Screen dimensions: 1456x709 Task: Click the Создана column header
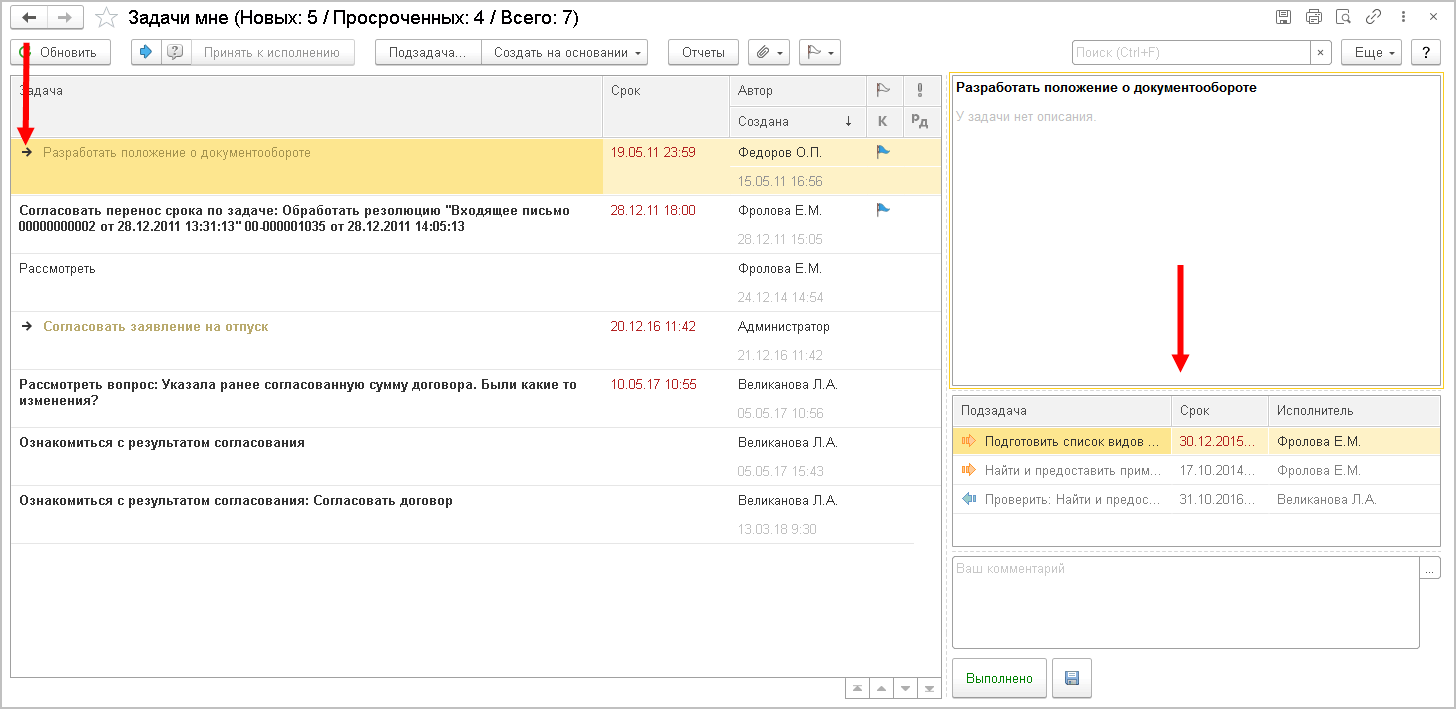point(798,121)
